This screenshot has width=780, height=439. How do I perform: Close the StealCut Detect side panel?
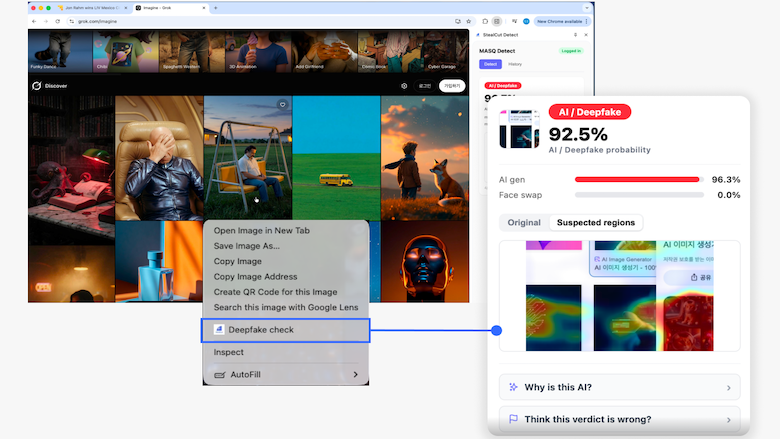(586, 35)
